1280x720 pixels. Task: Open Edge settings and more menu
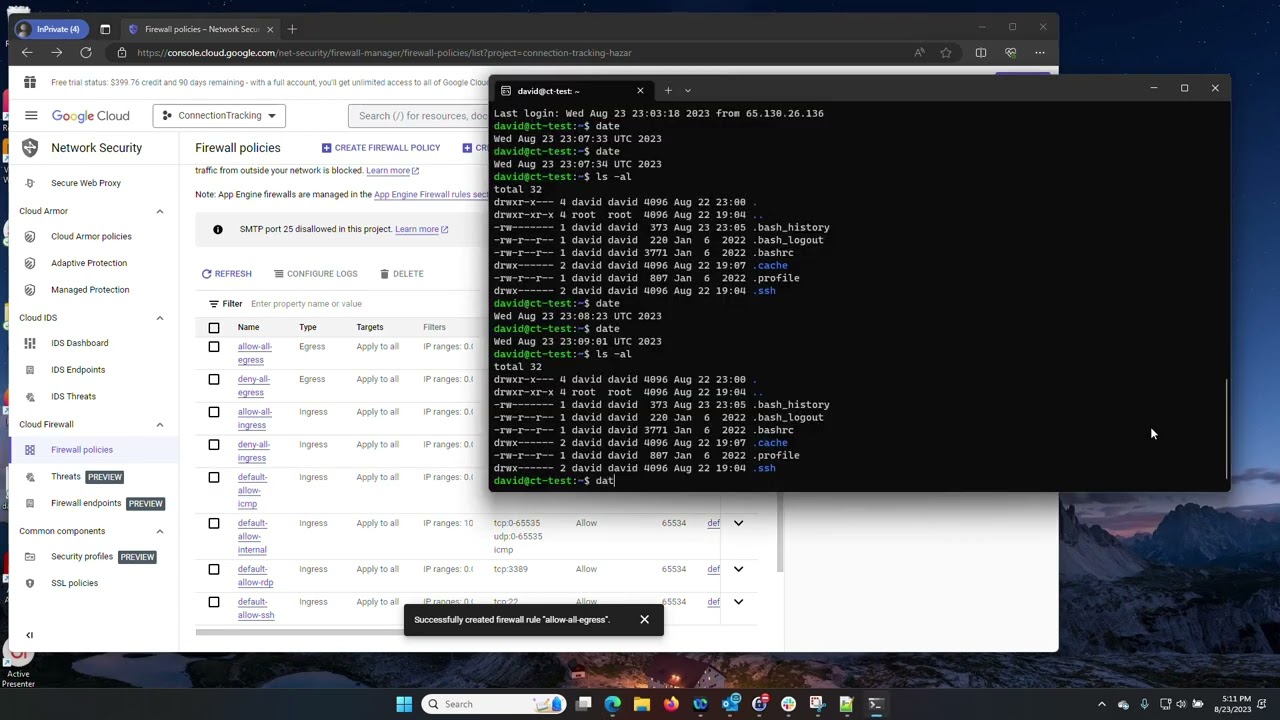[x=1040, y=53]
